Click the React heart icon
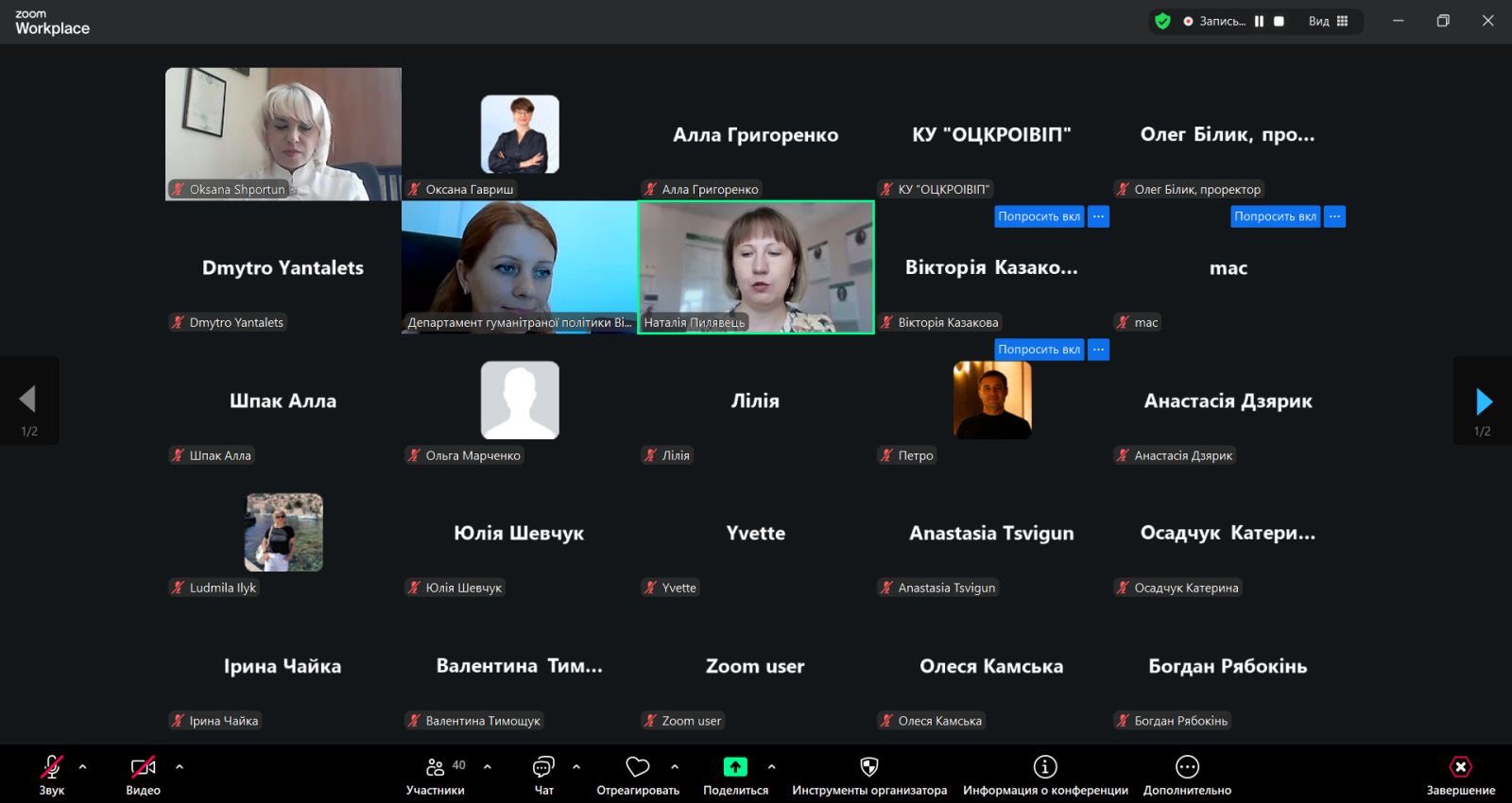Image resolution: width=1512 pixels, height=803 pixels. click(x=638, y=767)
